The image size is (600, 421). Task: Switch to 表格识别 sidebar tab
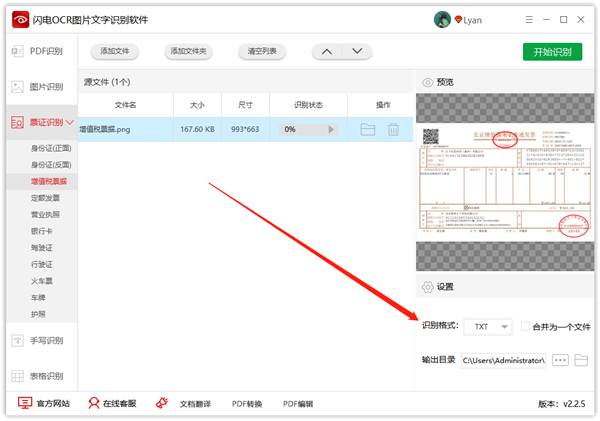tap(38, 376)
